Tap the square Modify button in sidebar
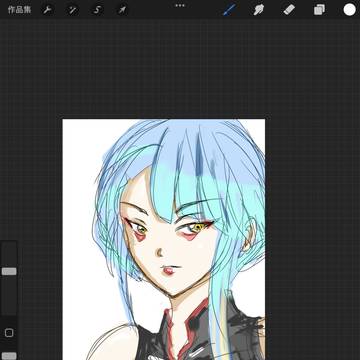 tap(9, 333)
